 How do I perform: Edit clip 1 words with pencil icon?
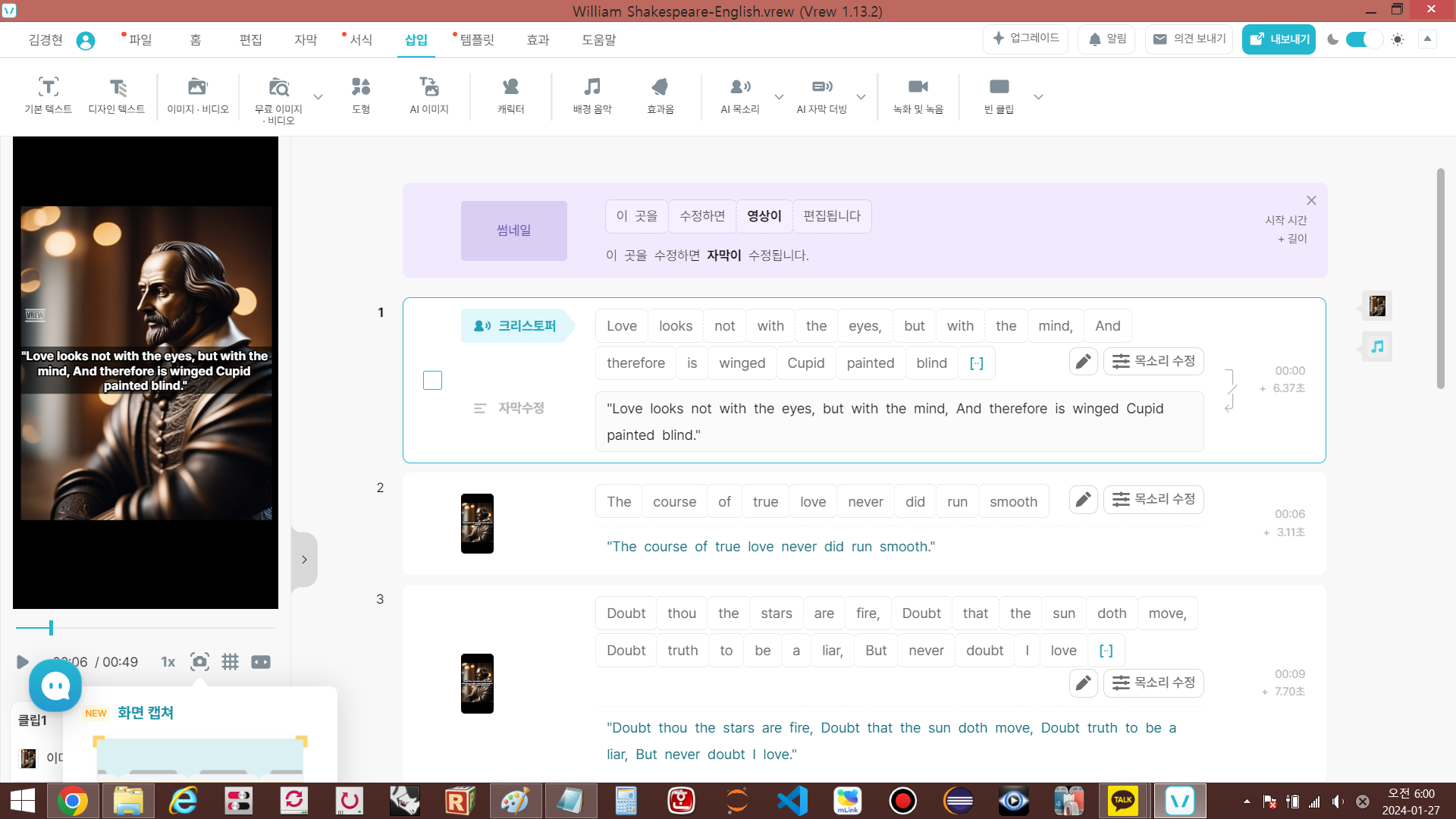[x=1084, y=362]
